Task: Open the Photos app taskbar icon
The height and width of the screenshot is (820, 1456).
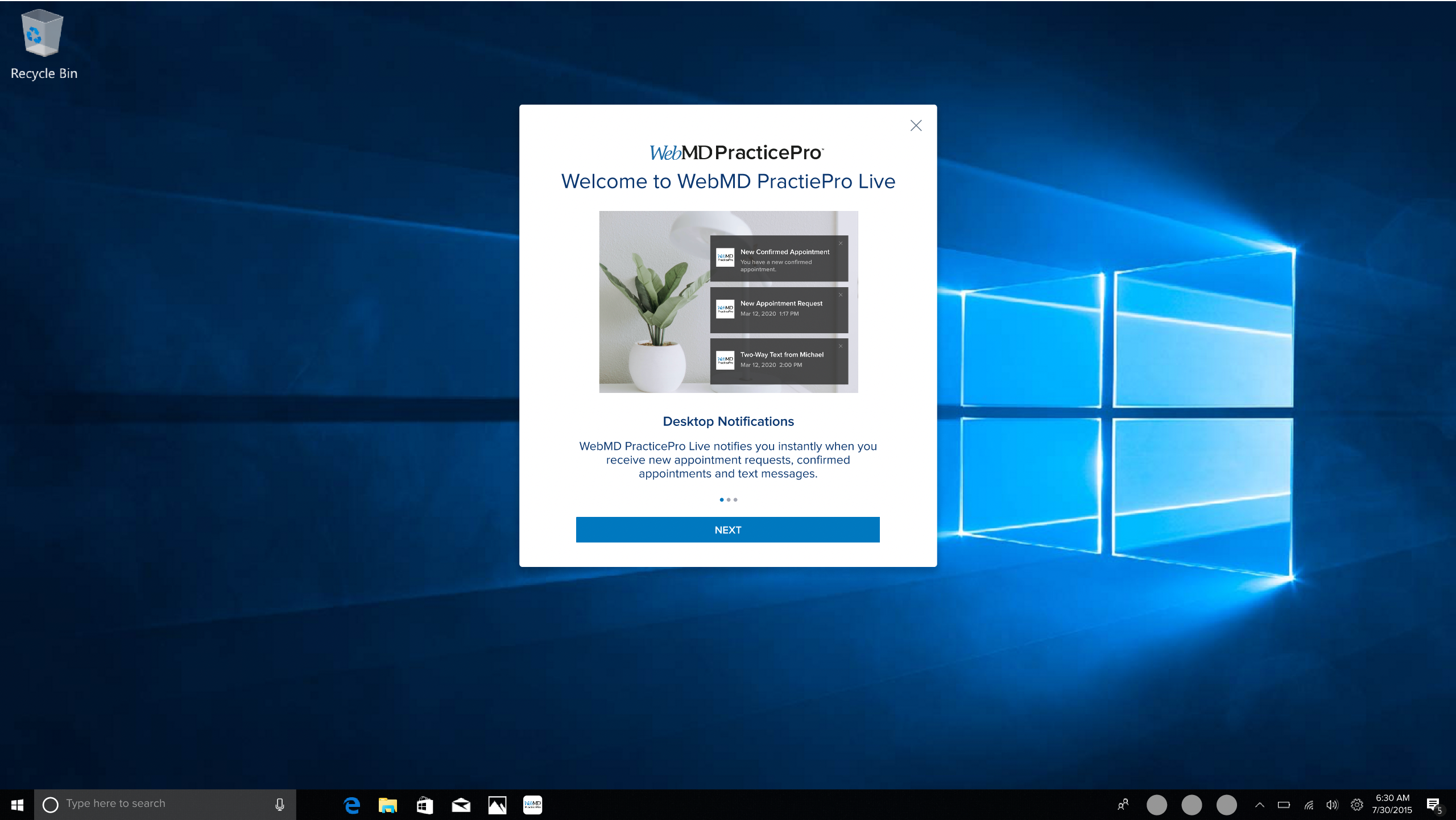Action: pyautogui.click(x=497, y=805)
